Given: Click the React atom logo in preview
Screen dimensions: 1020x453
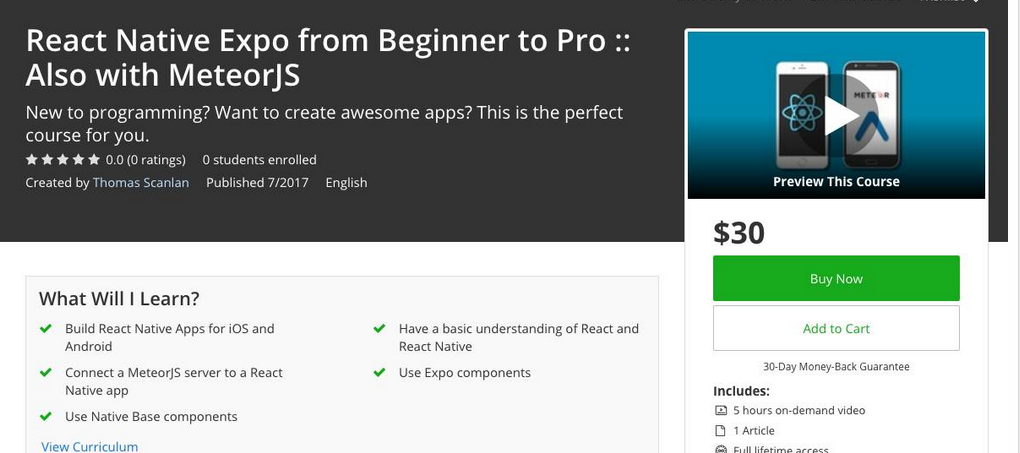Looking at the screenshot, I should tap(801, 115).
